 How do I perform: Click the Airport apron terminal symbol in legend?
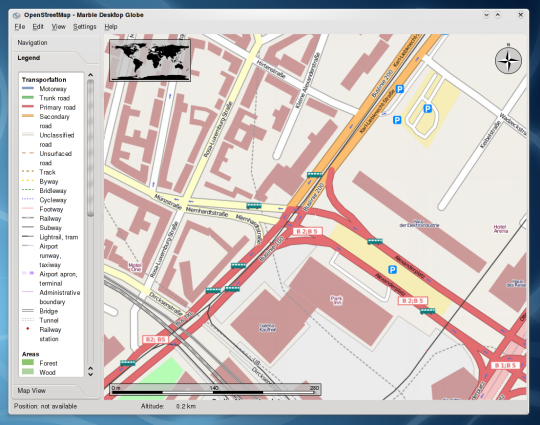[x=28, y=273]
